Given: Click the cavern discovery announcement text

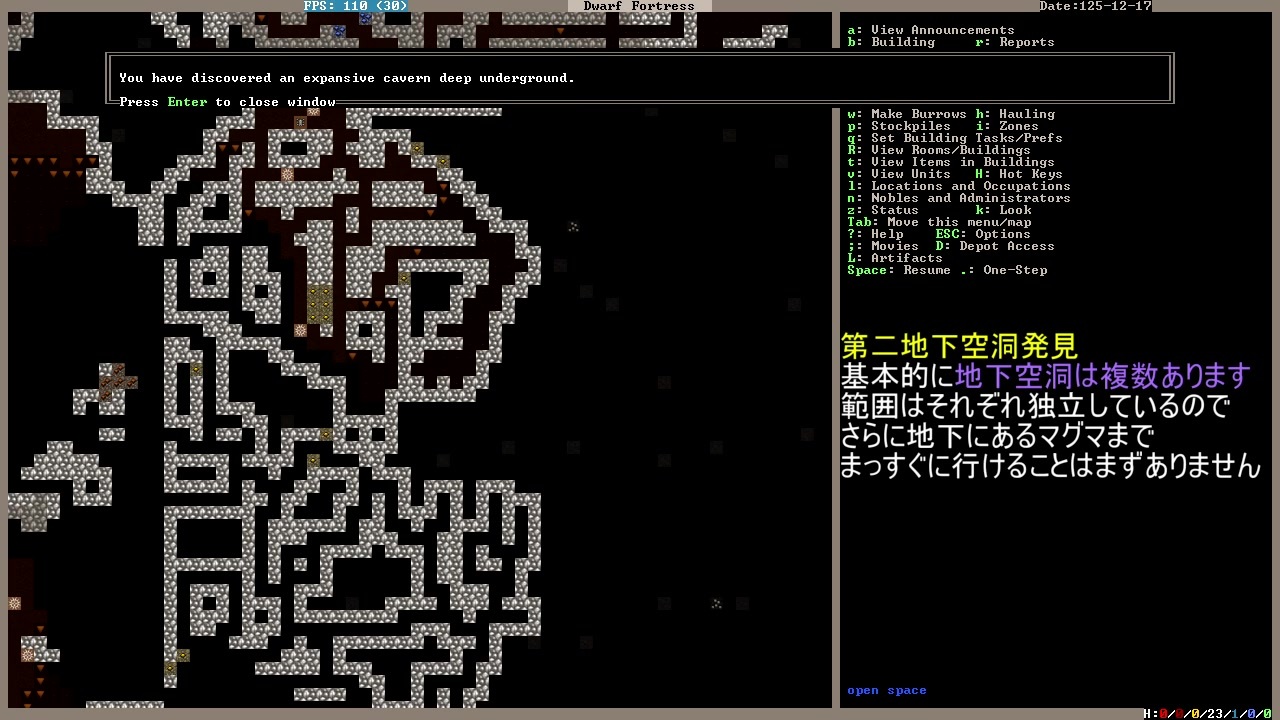Looking at the screenshot, I should (x=347, y=78).
